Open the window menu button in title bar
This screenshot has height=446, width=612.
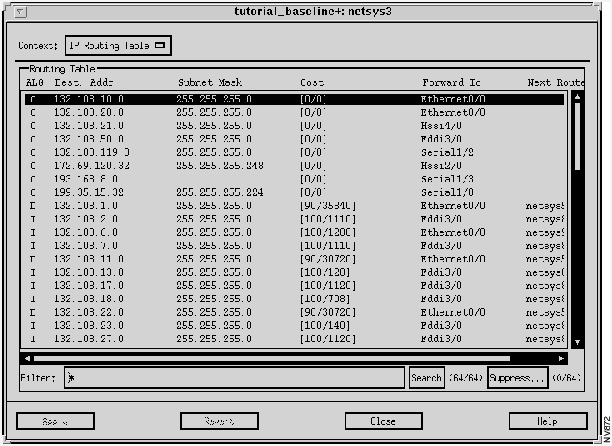21,11
